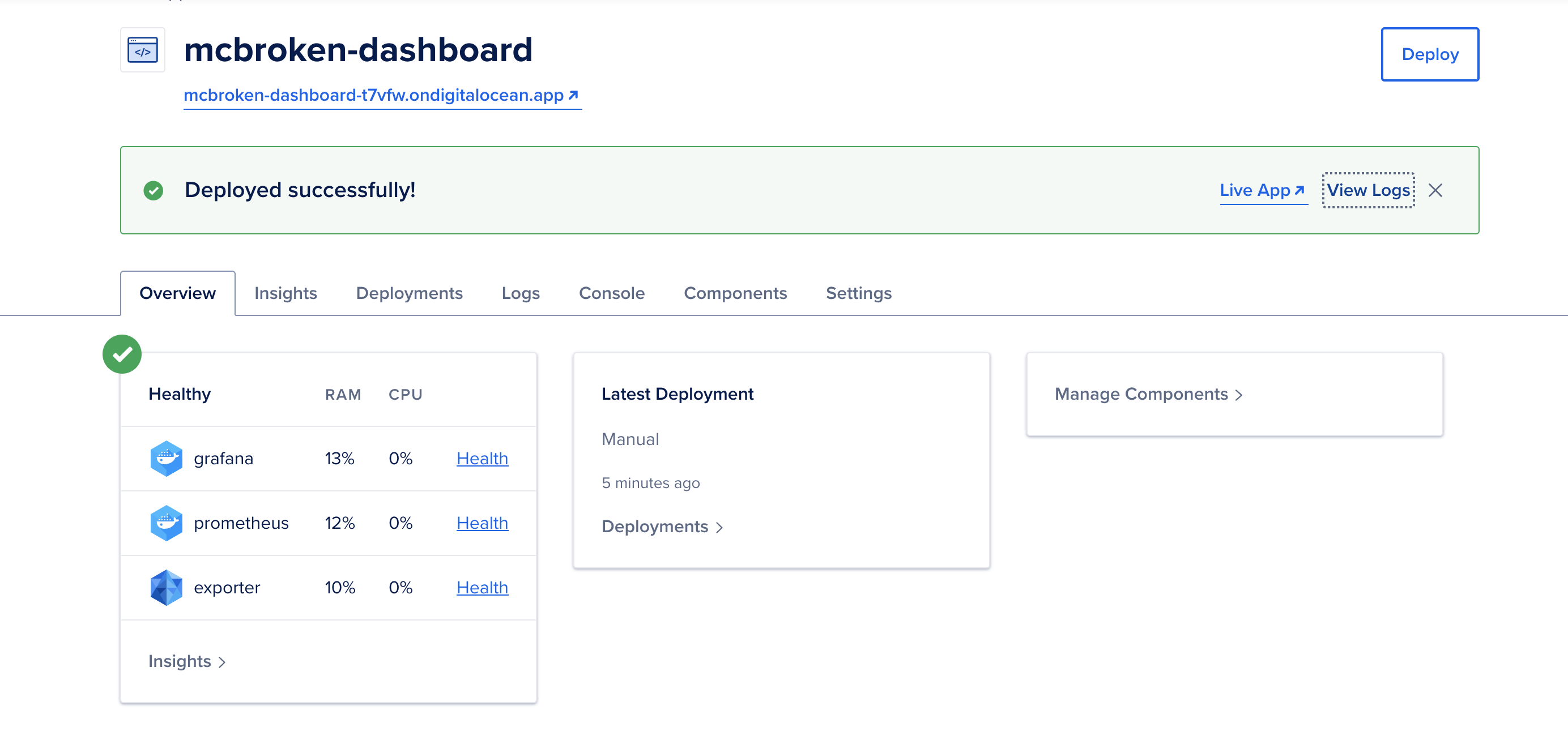Click the app code-window icon beside title

pos(142,50)
